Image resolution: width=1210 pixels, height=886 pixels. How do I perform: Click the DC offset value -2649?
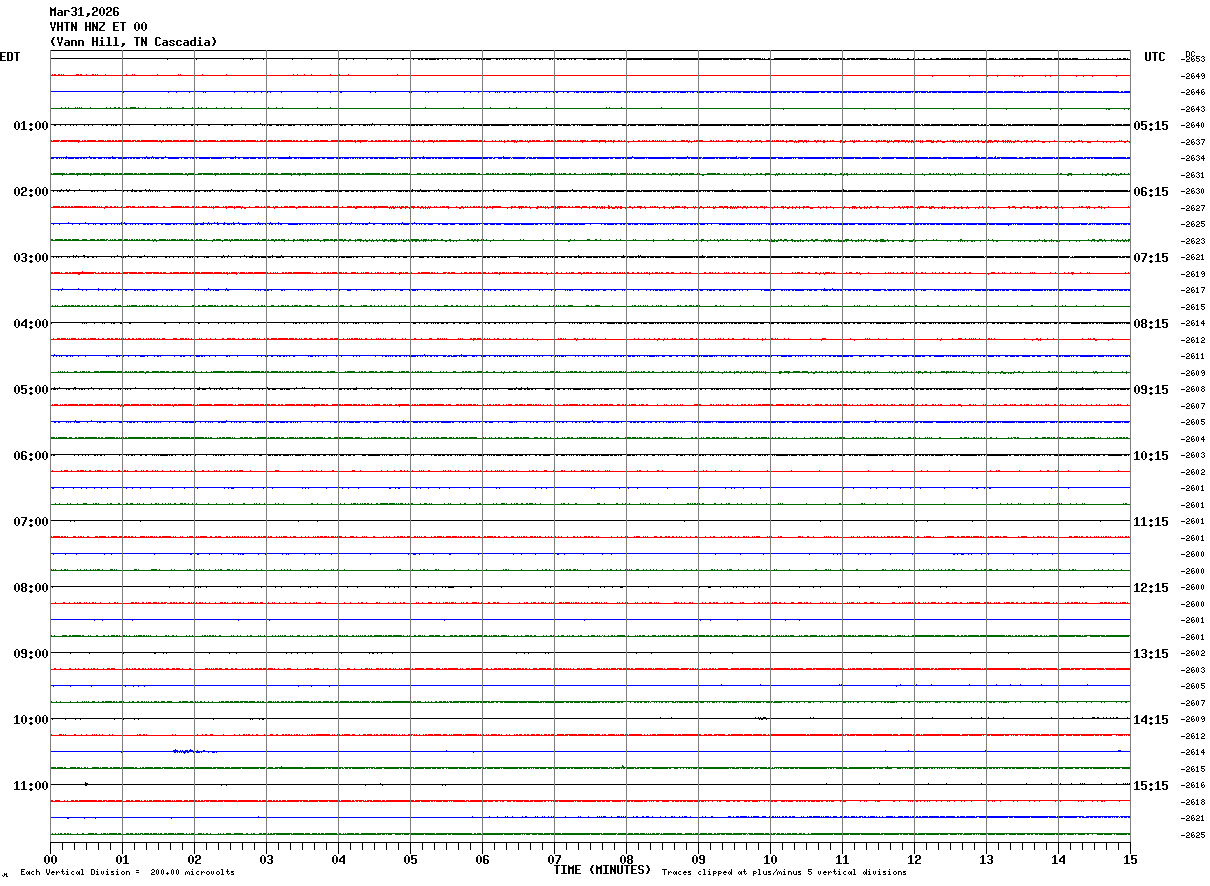tap(1192, 76)
